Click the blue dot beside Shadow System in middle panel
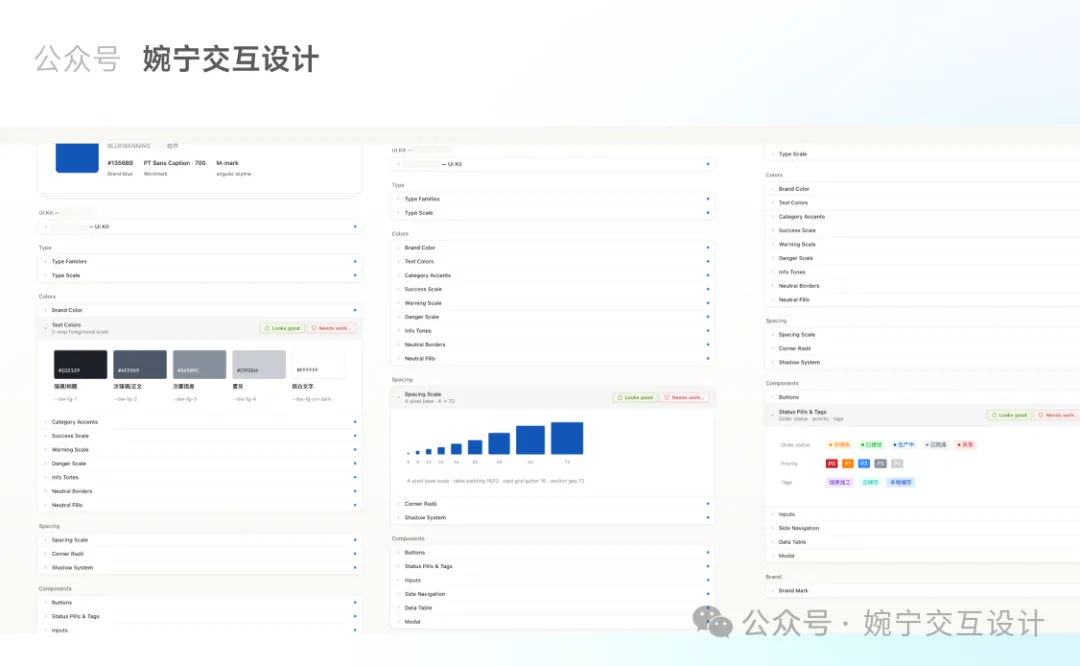Viewport: 1080px width, 666px height. pyautogui.click(x=707, y=517)
